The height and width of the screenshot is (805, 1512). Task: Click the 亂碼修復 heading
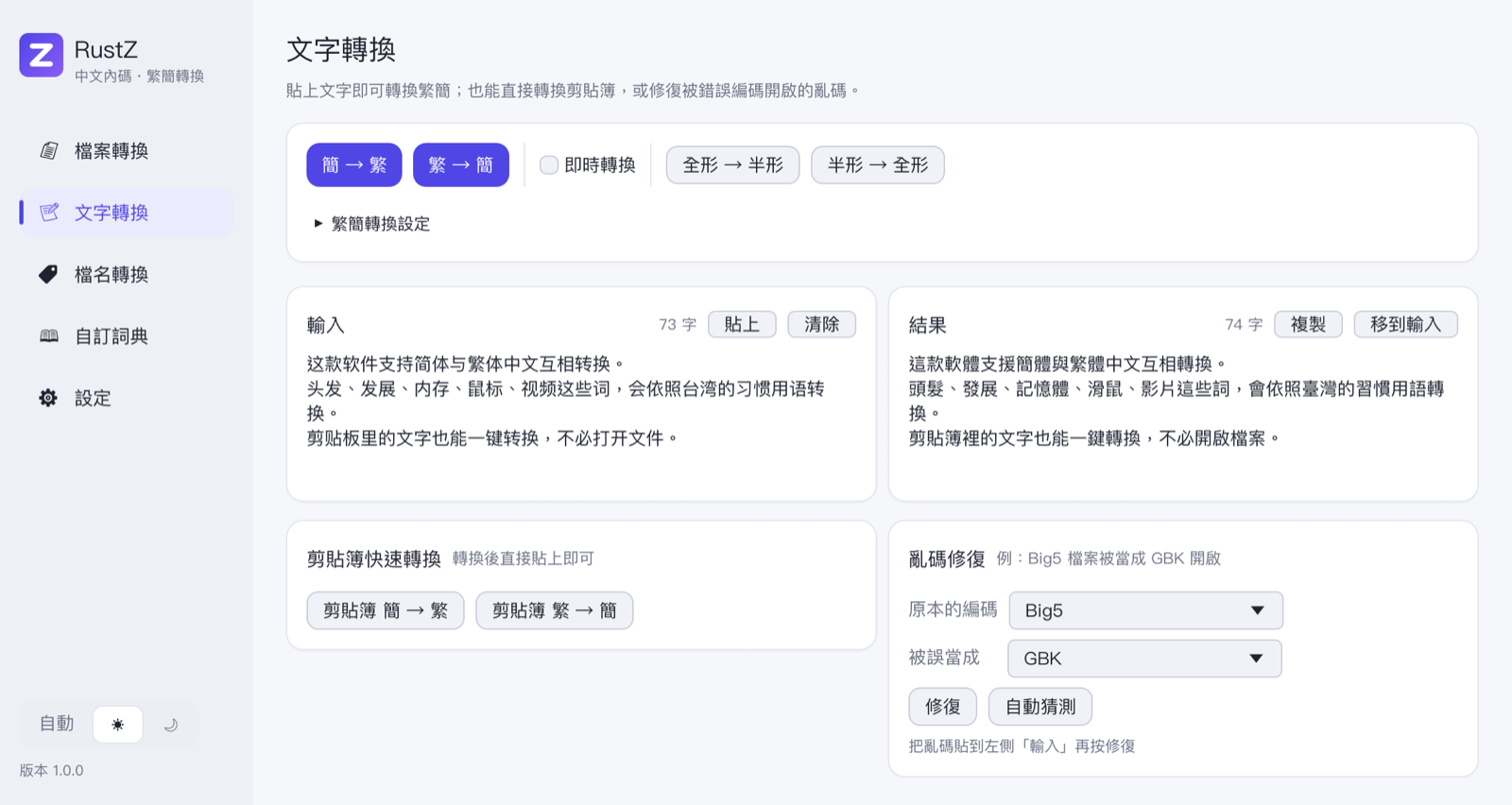coord(947,559)
